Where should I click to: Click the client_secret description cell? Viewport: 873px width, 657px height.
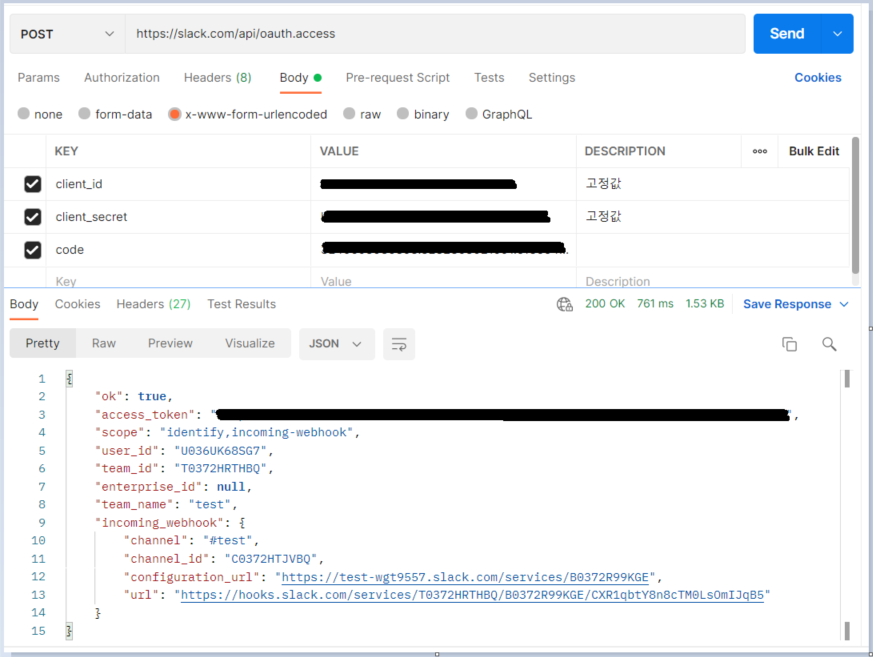[713, 217]
